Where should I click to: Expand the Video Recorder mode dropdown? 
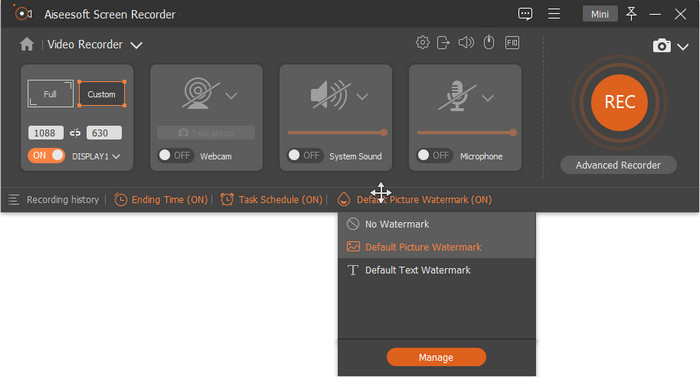point(136,45)
